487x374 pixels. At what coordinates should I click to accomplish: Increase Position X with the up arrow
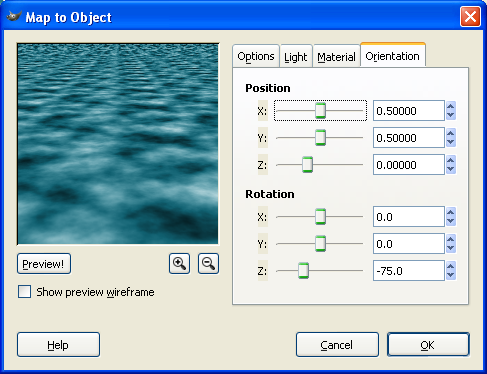451,106
